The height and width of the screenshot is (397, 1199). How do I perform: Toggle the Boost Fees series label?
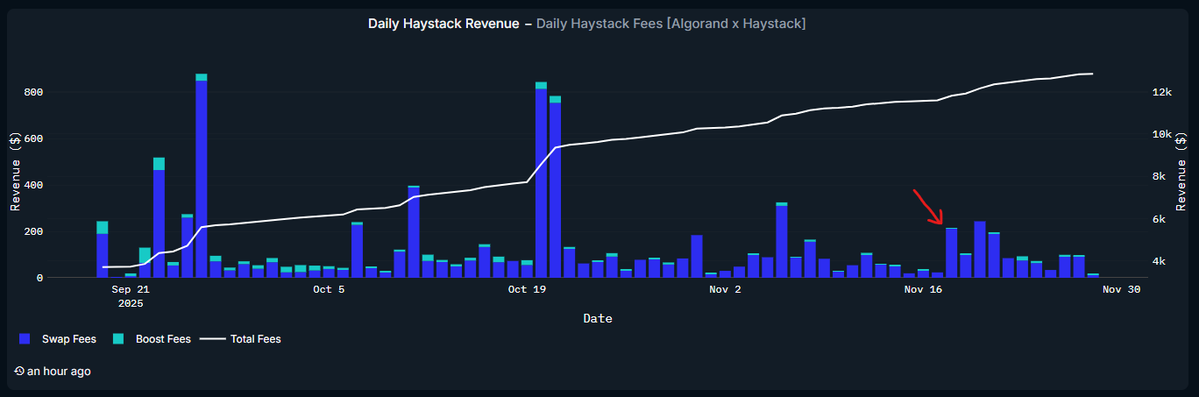(x=163, y=338)
